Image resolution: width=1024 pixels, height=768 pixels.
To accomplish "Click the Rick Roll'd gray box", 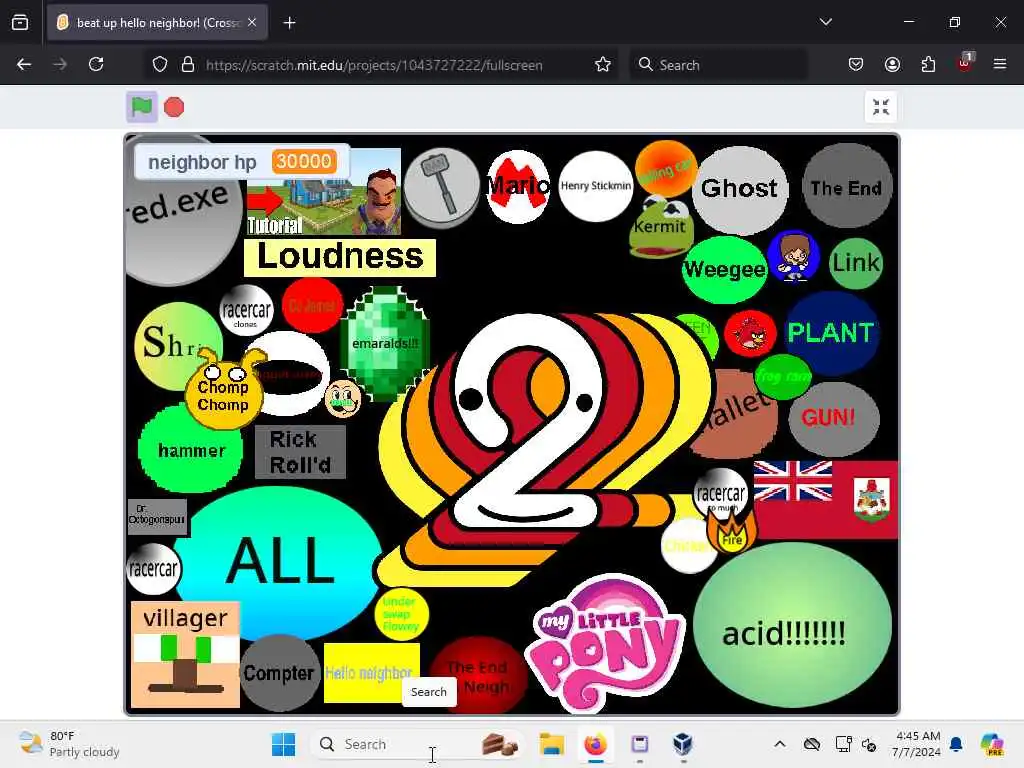I will (x=300, y=452).
